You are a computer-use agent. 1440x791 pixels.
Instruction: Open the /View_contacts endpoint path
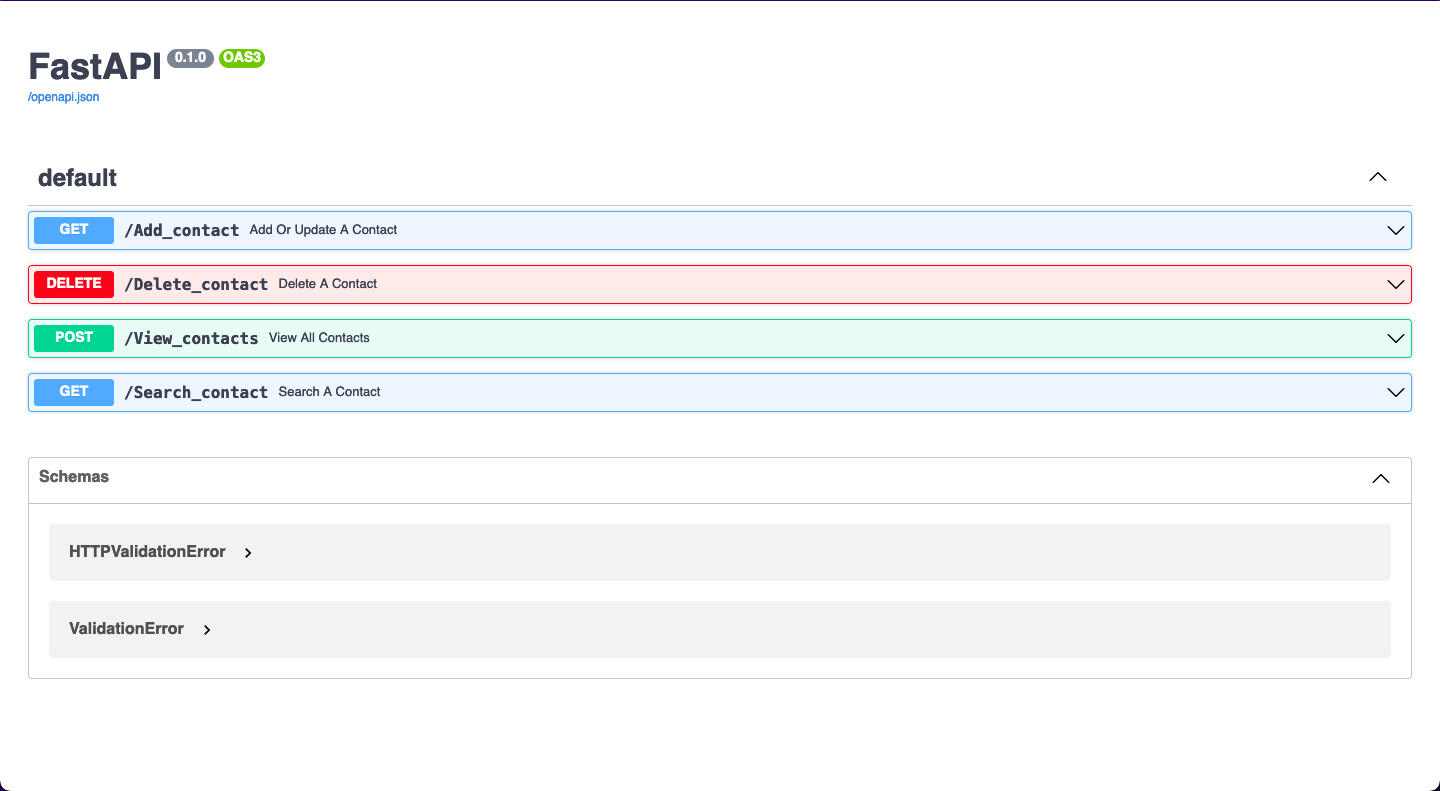click(191, 338)
